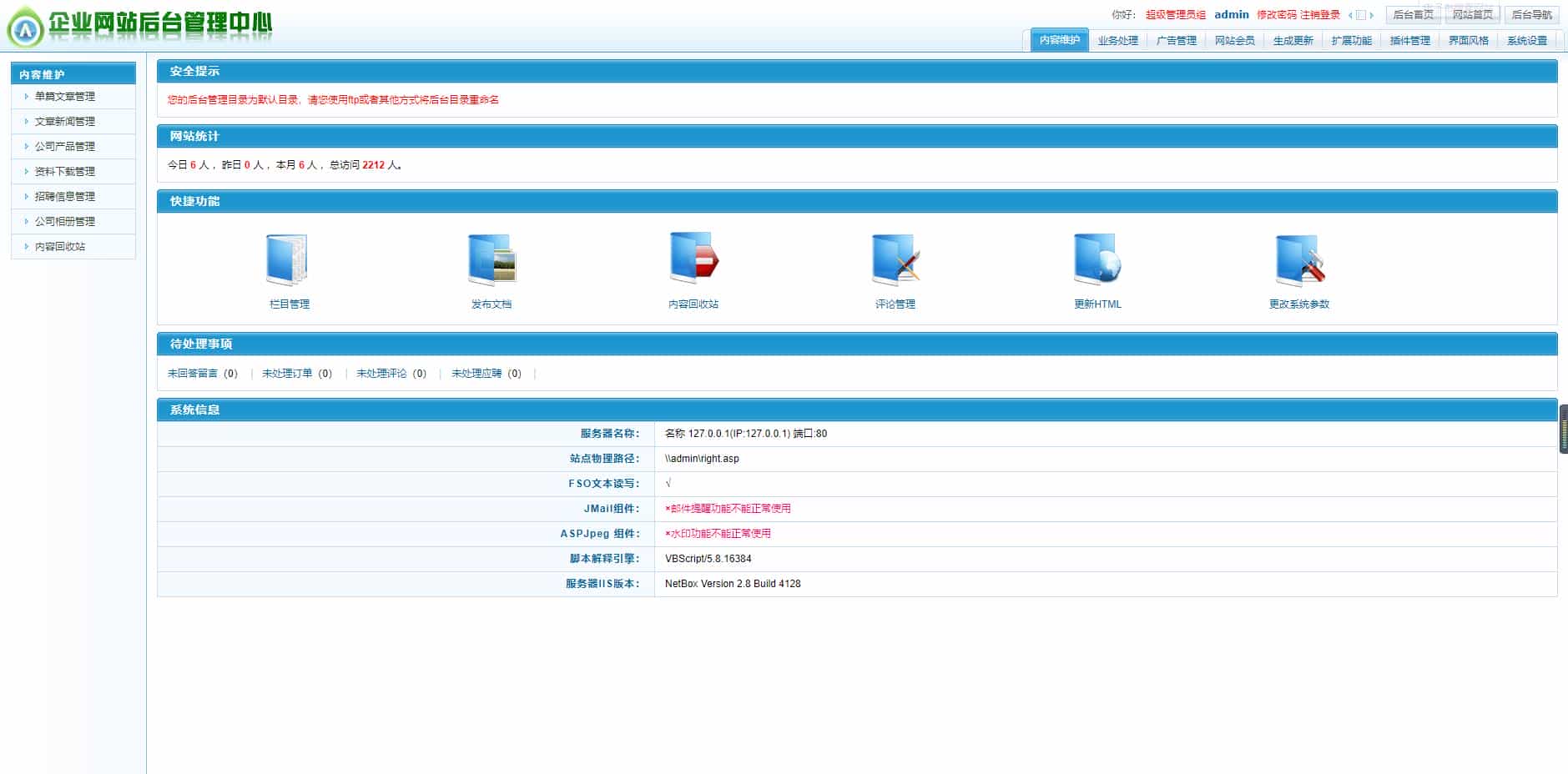Click the 安全提示 section header
This screenshot has width=1568, height=774.
click(857, 71)
